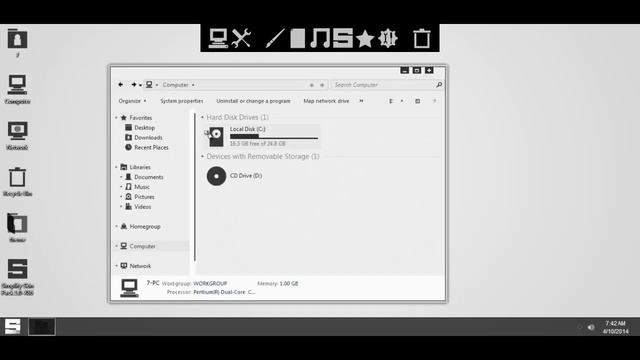Collapse the Hard Disk Drives group
Screen dimensions: 640x360
pos(202,117)
